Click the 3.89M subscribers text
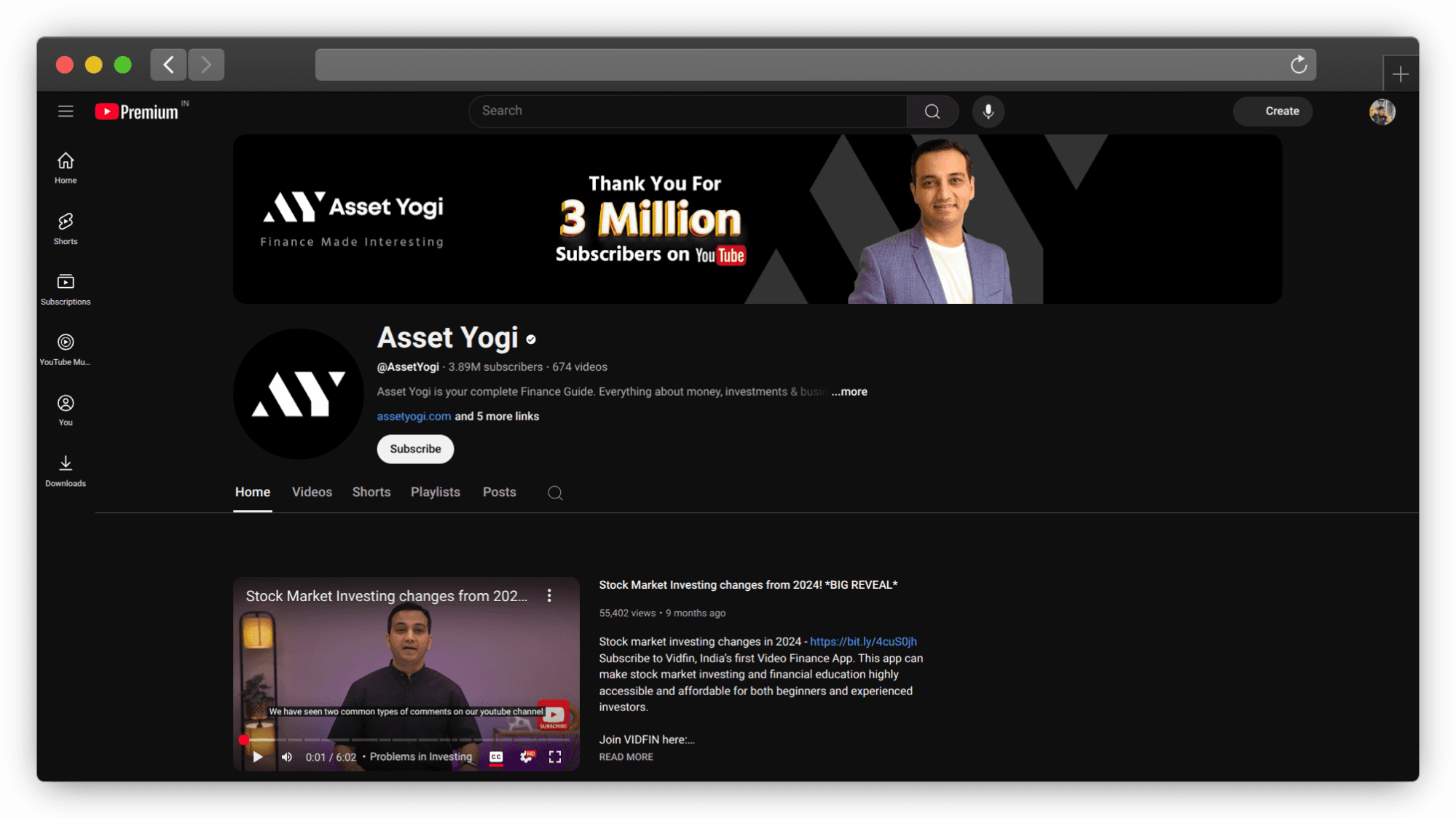Screen dimensions: 1456x819 pos(495,367)
